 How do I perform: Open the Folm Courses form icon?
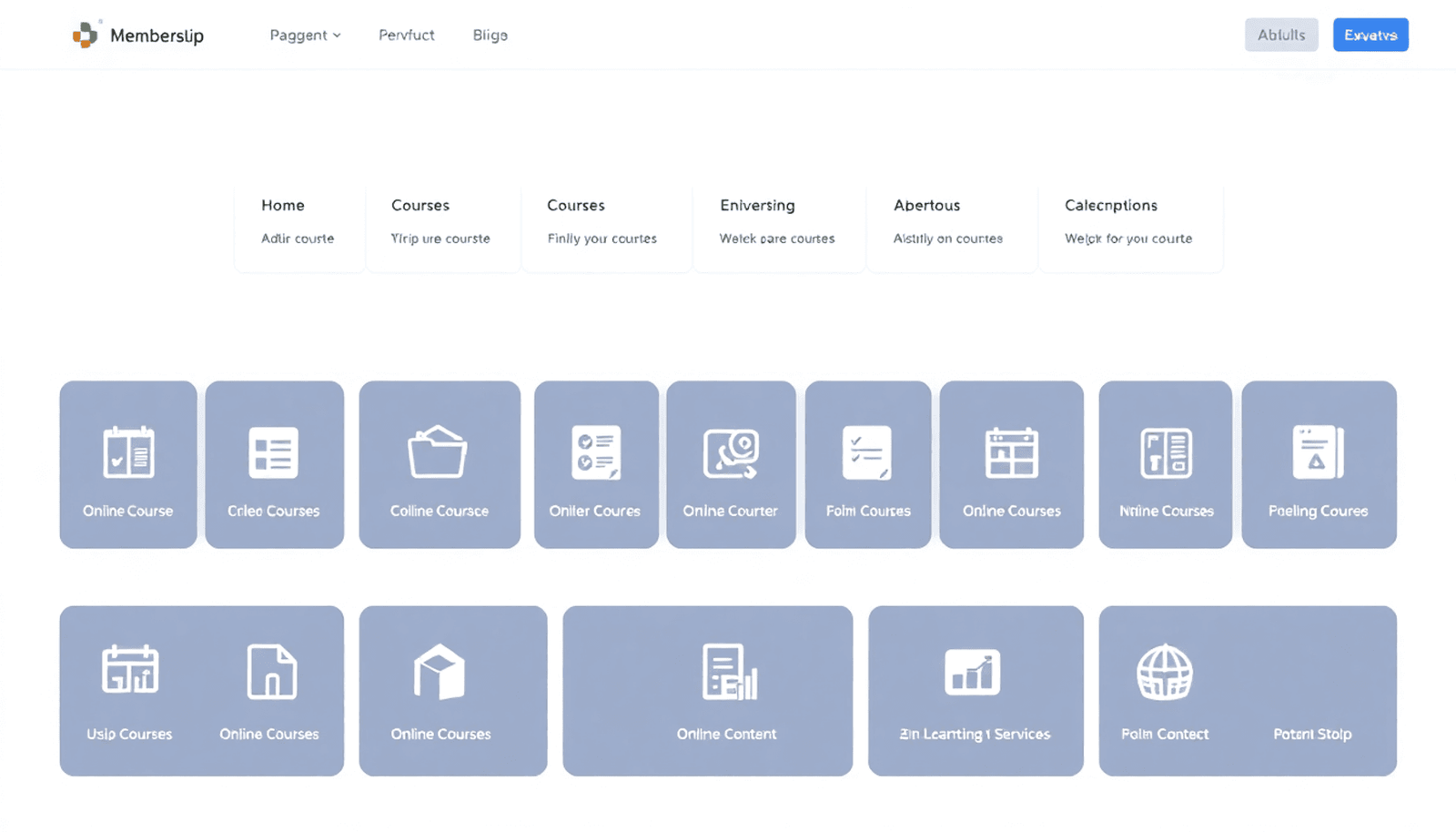pos(867,452)
